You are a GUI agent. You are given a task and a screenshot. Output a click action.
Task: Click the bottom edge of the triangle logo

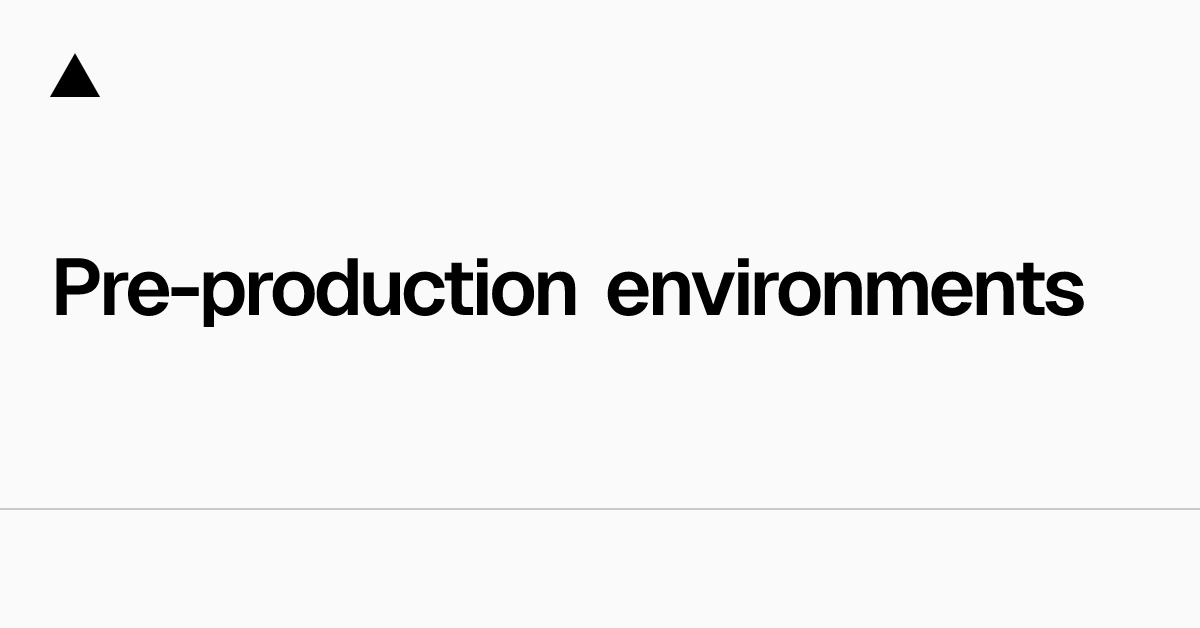[x=75, y=95]
